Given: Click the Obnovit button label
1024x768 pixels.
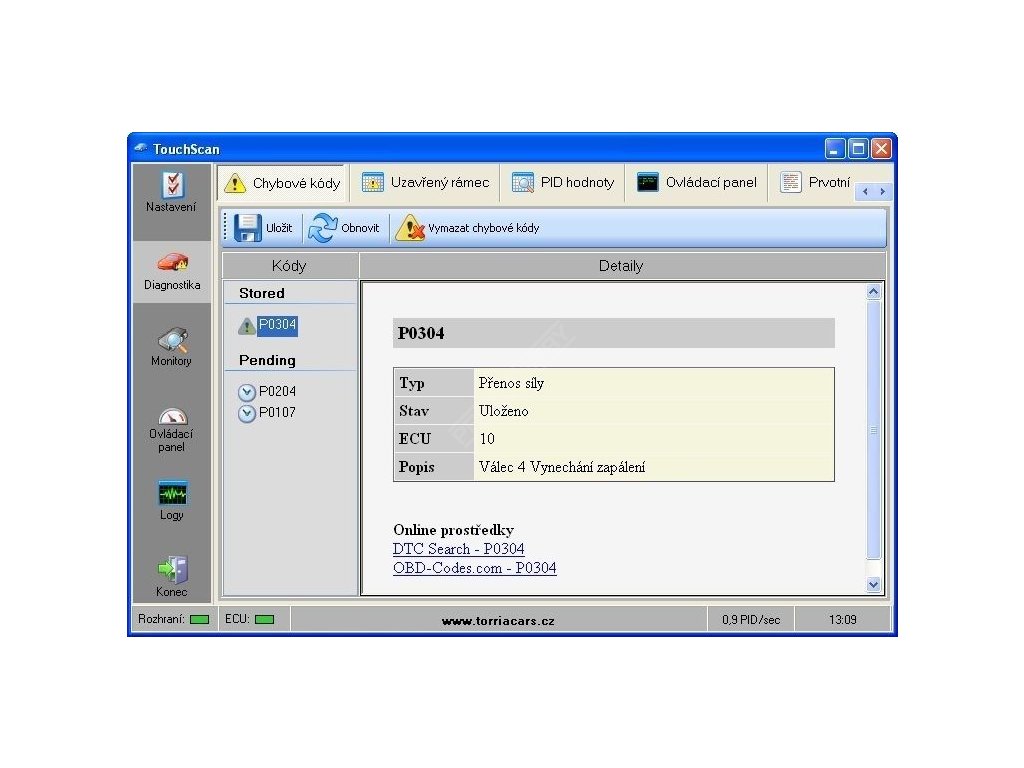Looking at the screenshot, I should pos(360,228).
